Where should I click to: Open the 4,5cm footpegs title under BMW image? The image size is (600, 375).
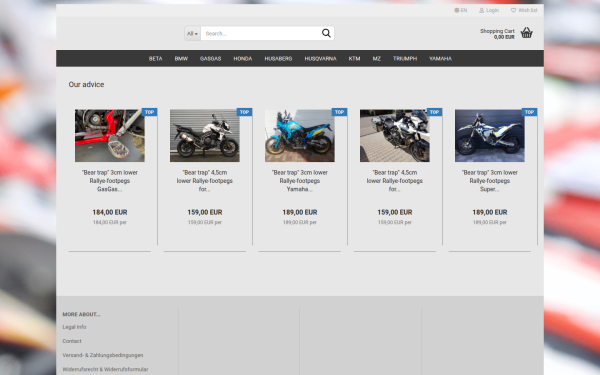click(x=395, y=181)
